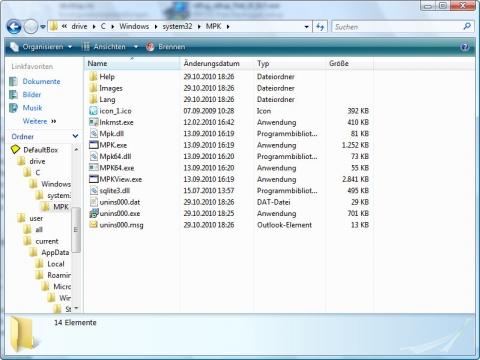480x360 pixels.
Task: Expand arrow after system32 breadcrumb
Action: tap(199, 27)
